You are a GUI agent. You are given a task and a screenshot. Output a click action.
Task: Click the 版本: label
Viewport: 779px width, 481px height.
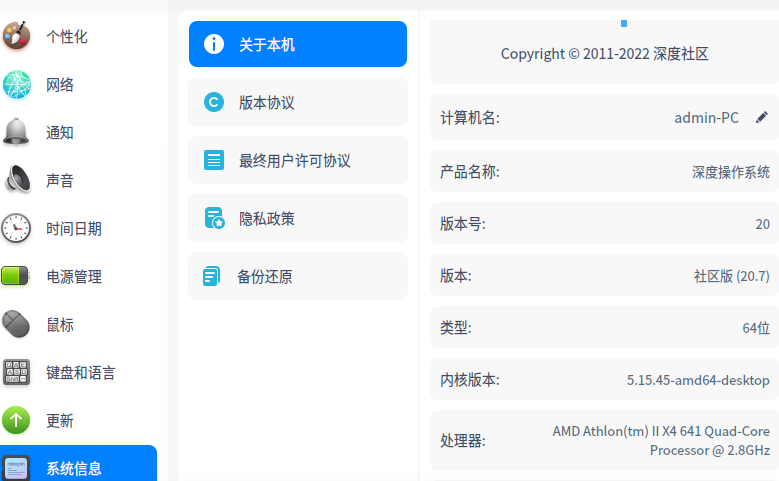pyautogui.click(x=456, y=276)
